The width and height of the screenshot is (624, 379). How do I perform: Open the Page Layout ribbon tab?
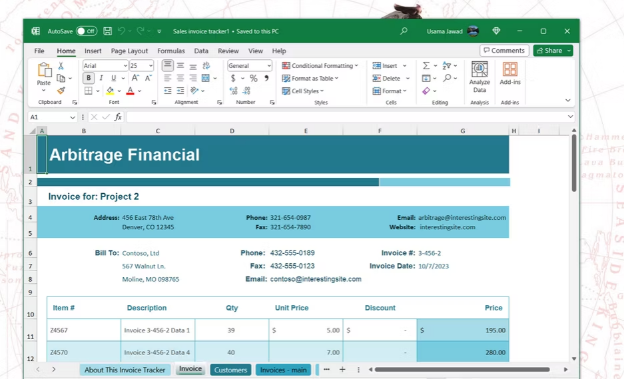129,51
